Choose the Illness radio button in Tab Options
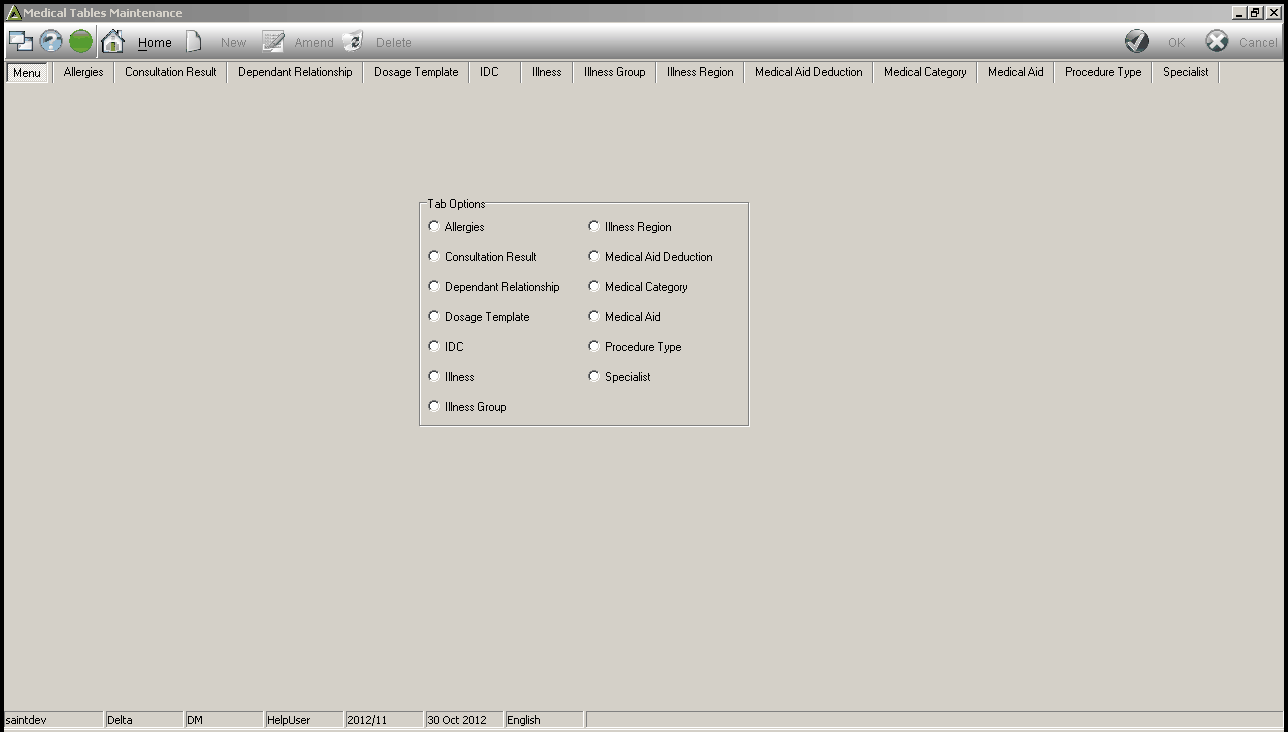The image size is (1288, 732). point(434,376)
